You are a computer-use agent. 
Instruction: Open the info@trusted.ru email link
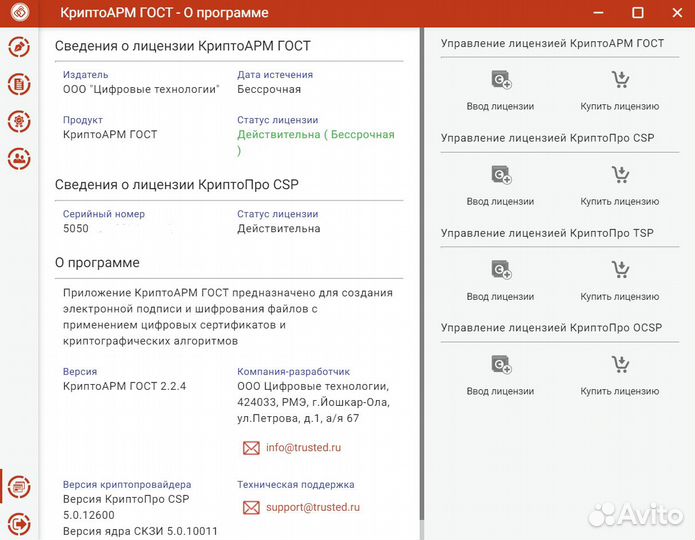[x=304, y=447]
